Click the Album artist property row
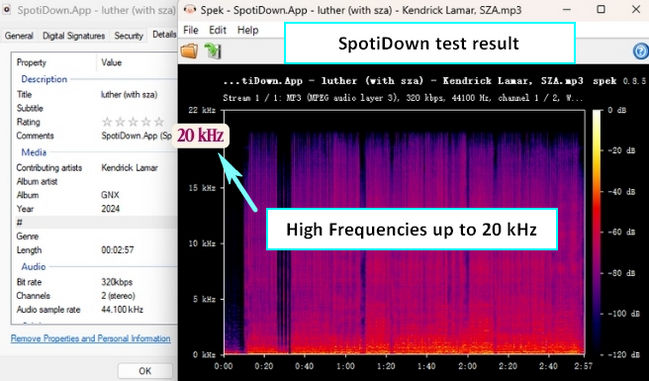 (95, 182)
